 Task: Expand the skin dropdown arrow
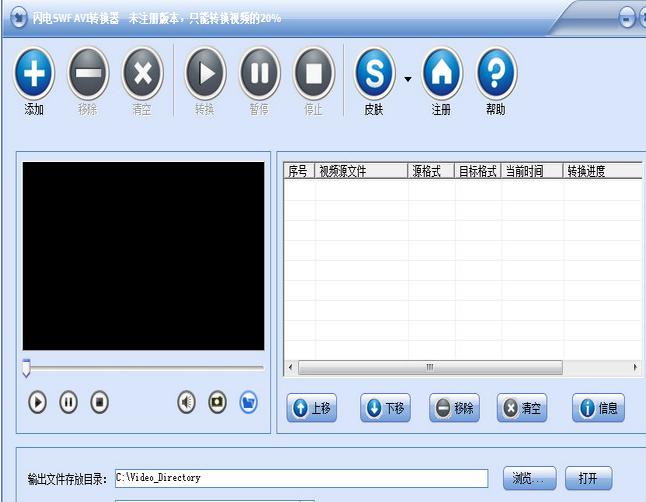408,79
